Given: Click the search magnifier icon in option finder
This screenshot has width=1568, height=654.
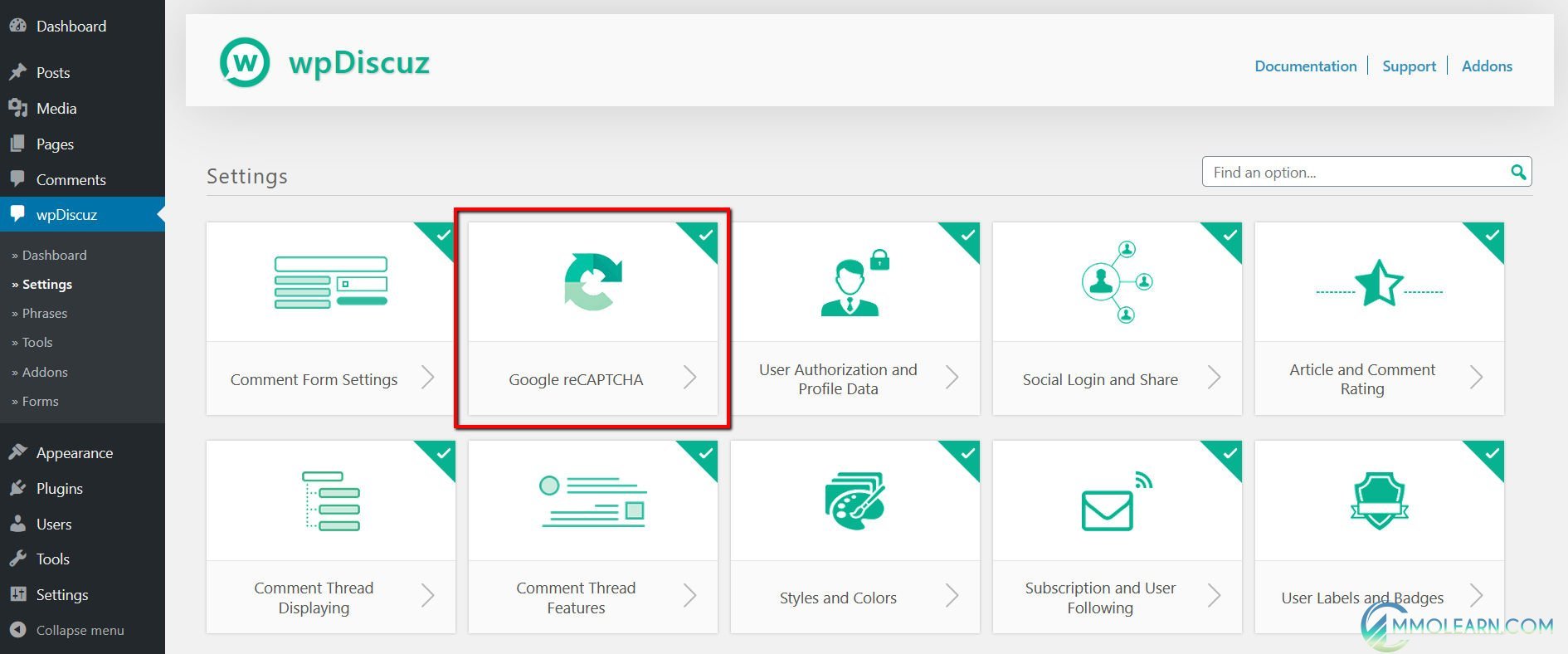Looking at the screenshot, I should coord(1518,172).
